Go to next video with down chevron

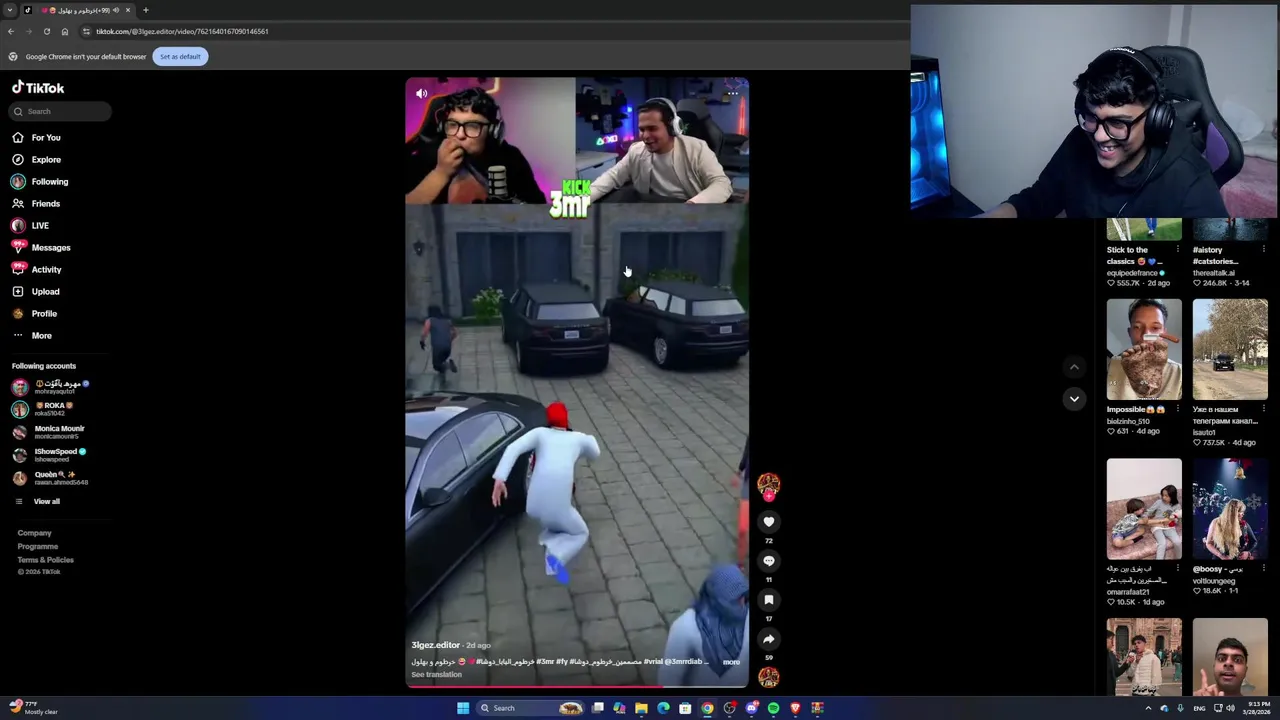pos(1074,398)
